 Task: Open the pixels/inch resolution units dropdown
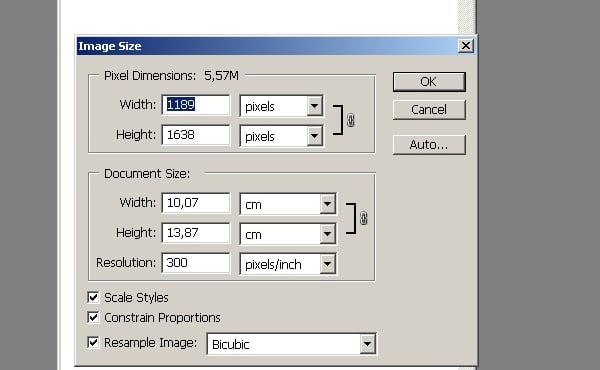click(288, 264)
